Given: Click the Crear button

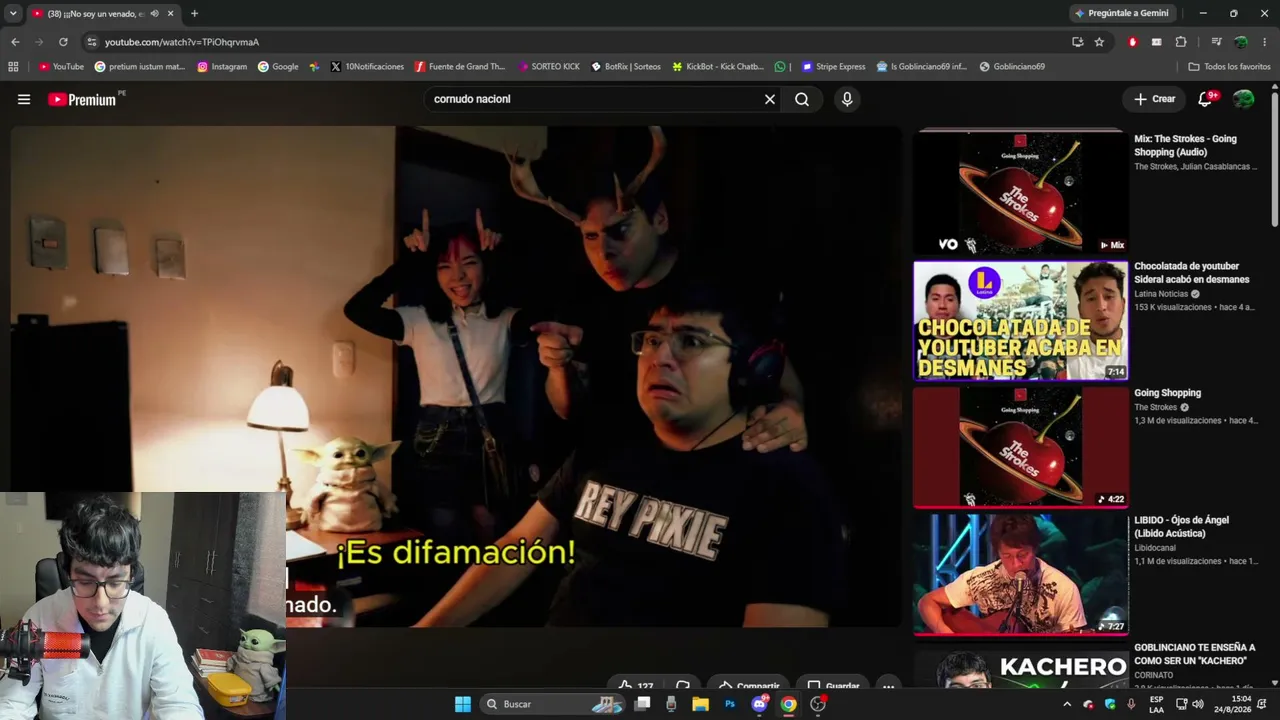Looking at the screenshot, I should [x=1154, y=99].
